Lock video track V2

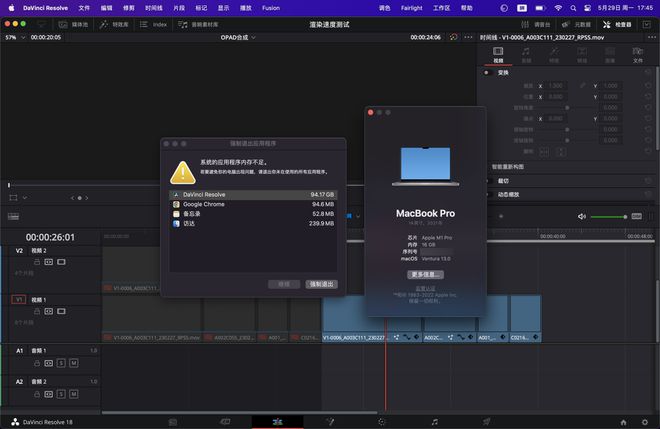coord(36,261)
